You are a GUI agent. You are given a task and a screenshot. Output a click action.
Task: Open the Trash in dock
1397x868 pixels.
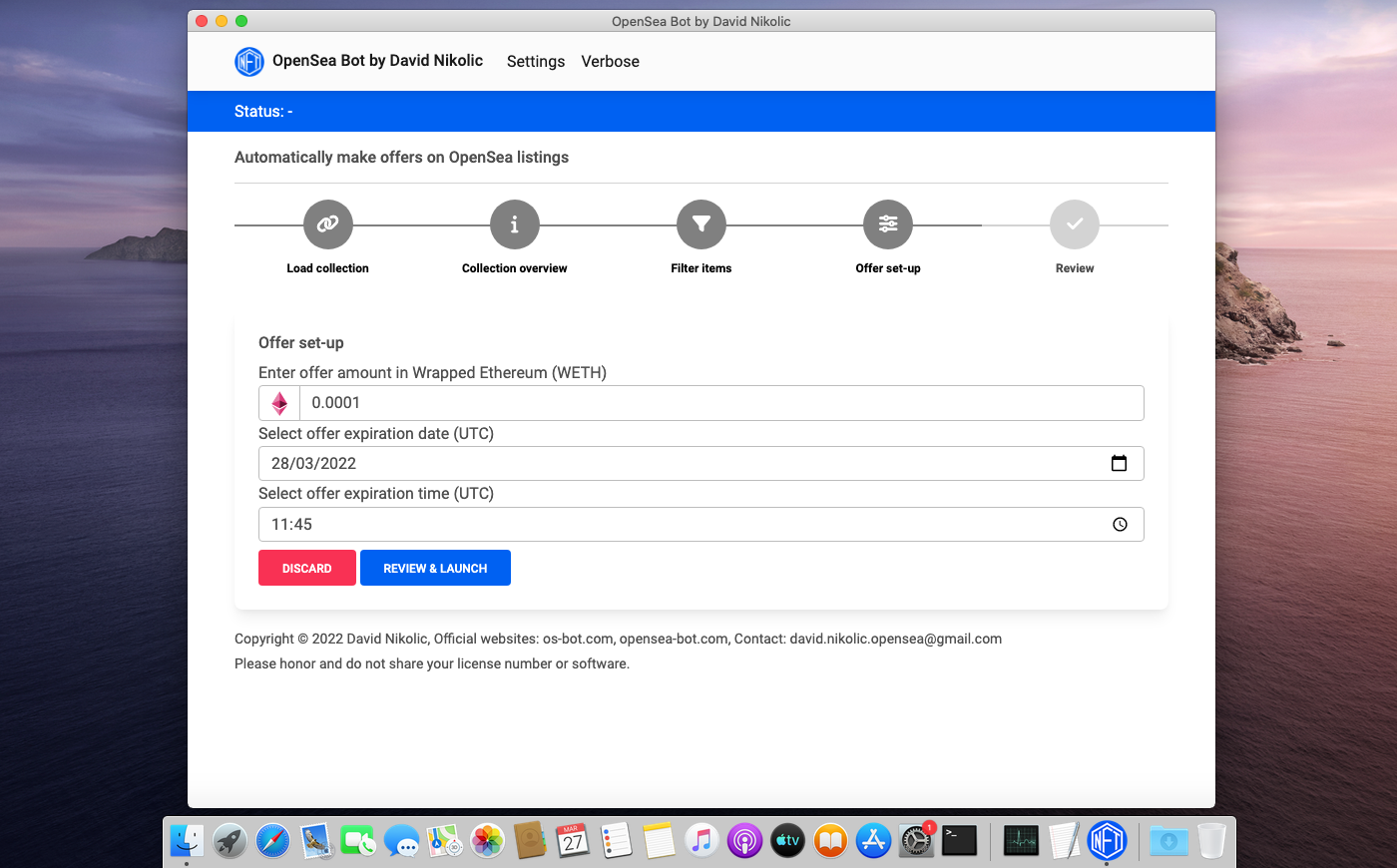click(x=1211, y=841)
